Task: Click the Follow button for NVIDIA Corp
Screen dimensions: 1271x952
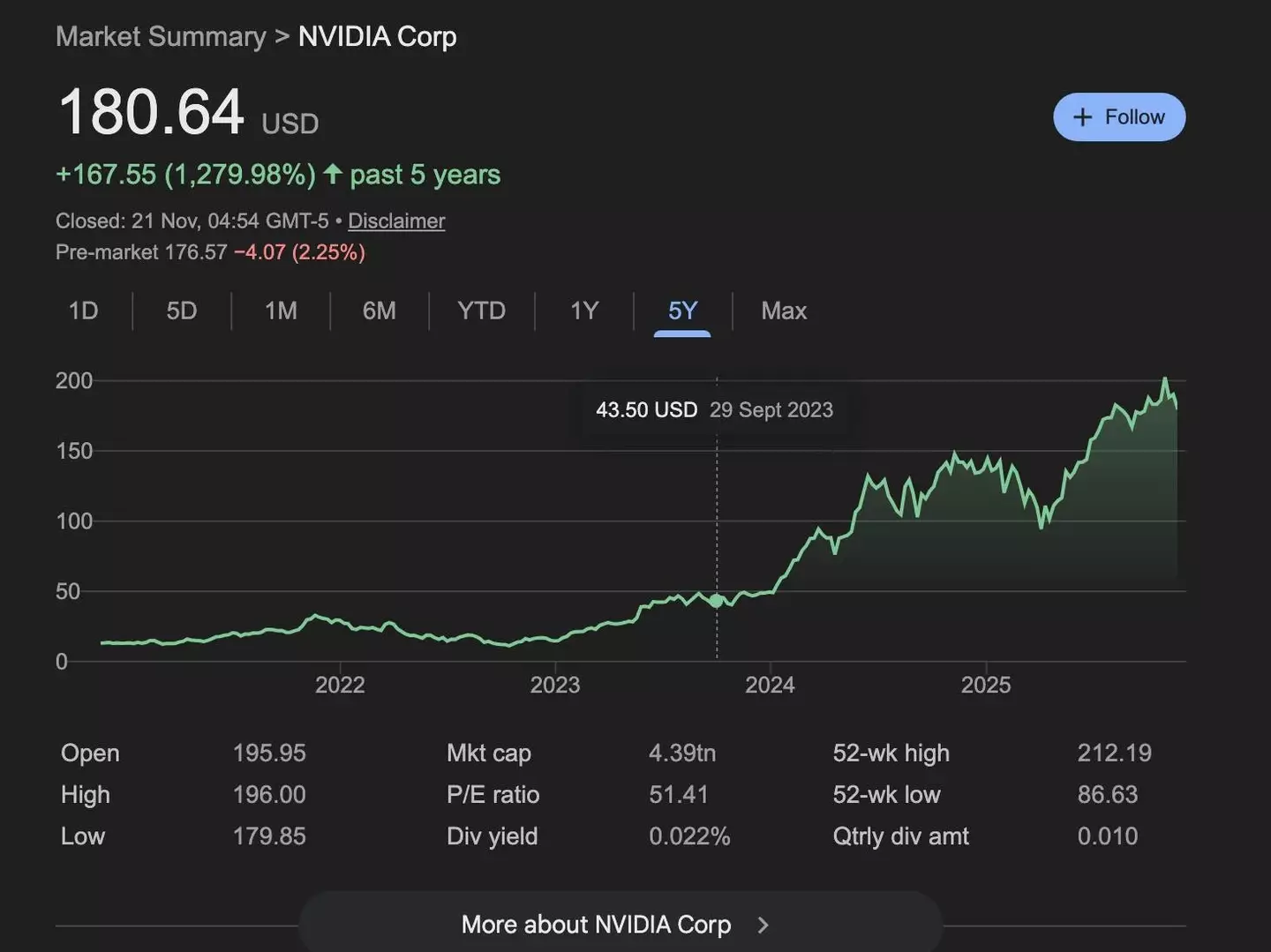Action: (1119, 116)
